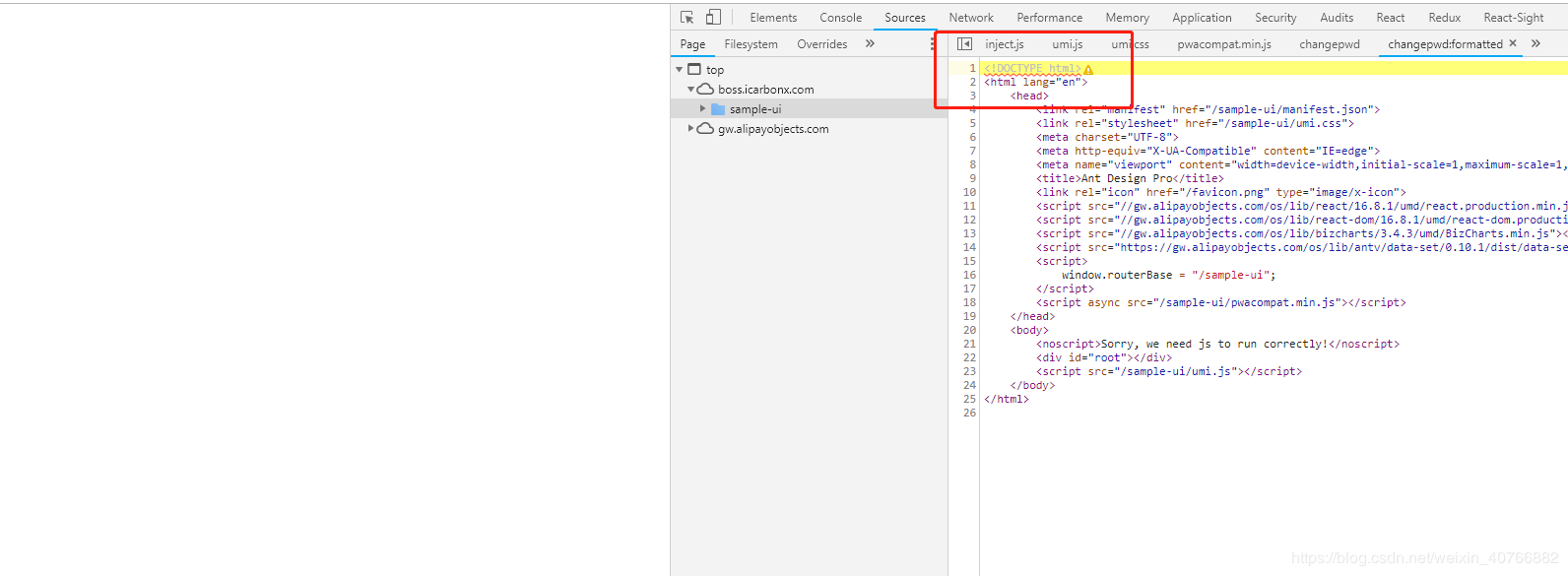Select the changepwd file tab

pos(1329,44)
